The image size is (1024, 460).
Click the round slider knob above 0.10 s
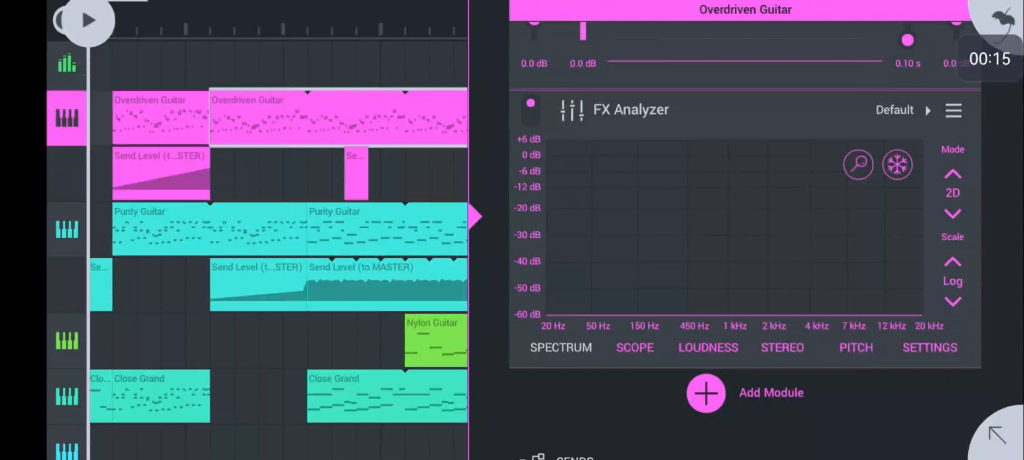point(907,41)
